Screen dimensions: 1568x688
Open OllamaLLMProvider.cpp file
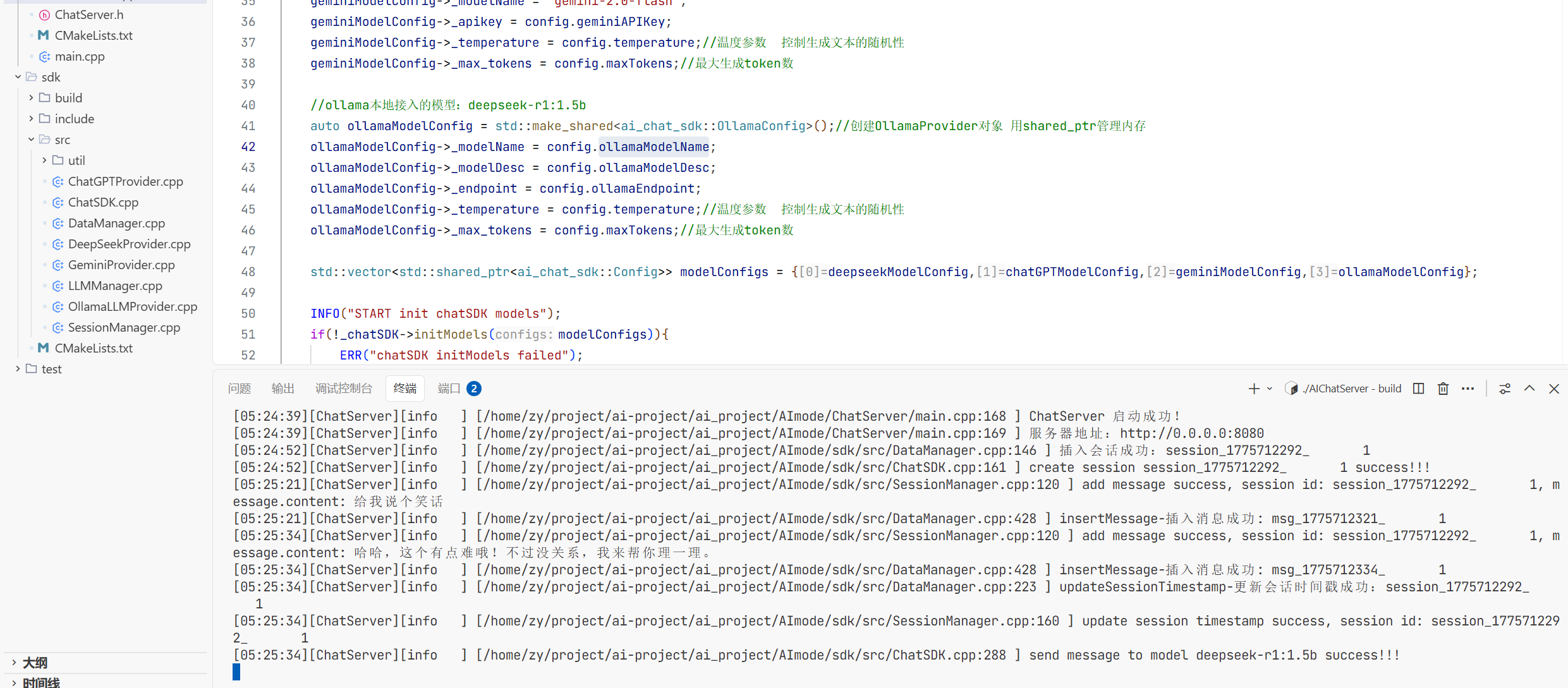[133, 306]
